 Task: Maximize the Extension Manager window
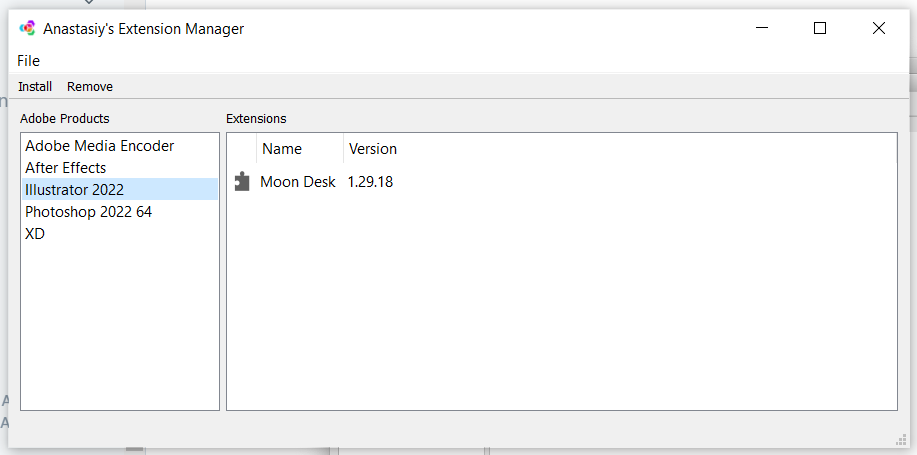pos(820,27)
